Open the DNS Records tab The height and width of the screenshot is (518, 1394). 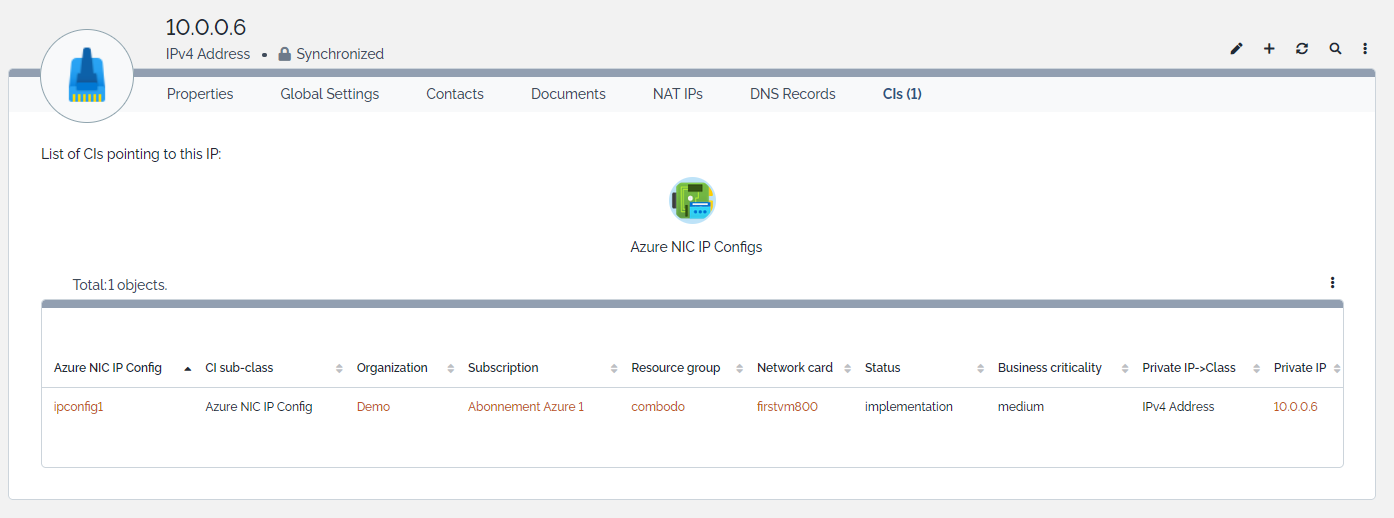(792, 94)
